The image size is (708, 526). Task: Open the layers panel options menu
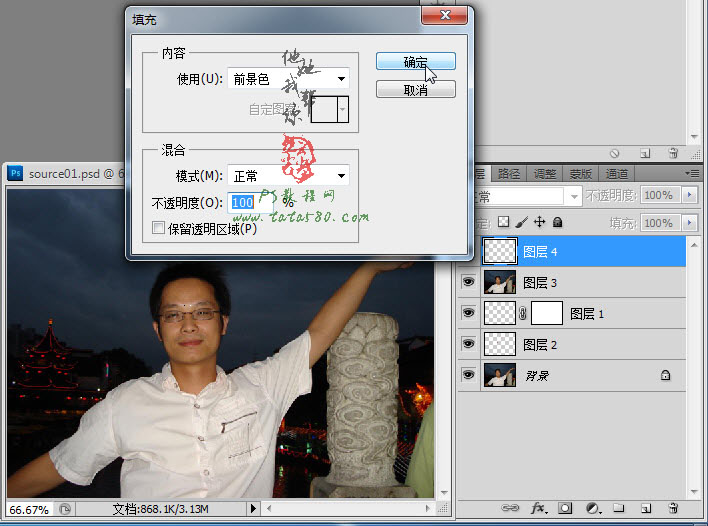pyautogui.click(x=692, y=173)
